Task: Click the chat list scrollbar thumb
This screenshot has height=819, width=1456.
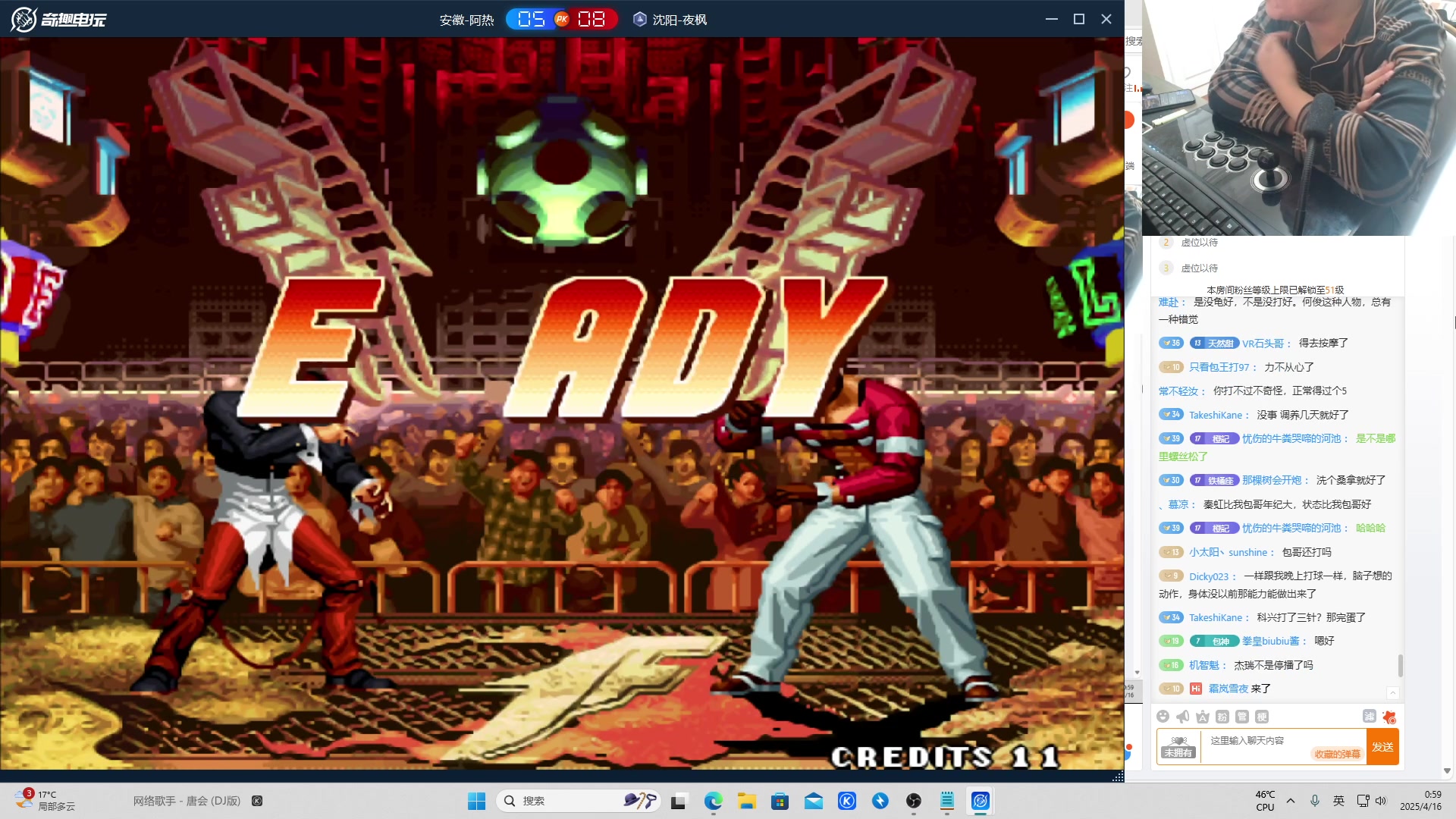Action: point(1400,666)
